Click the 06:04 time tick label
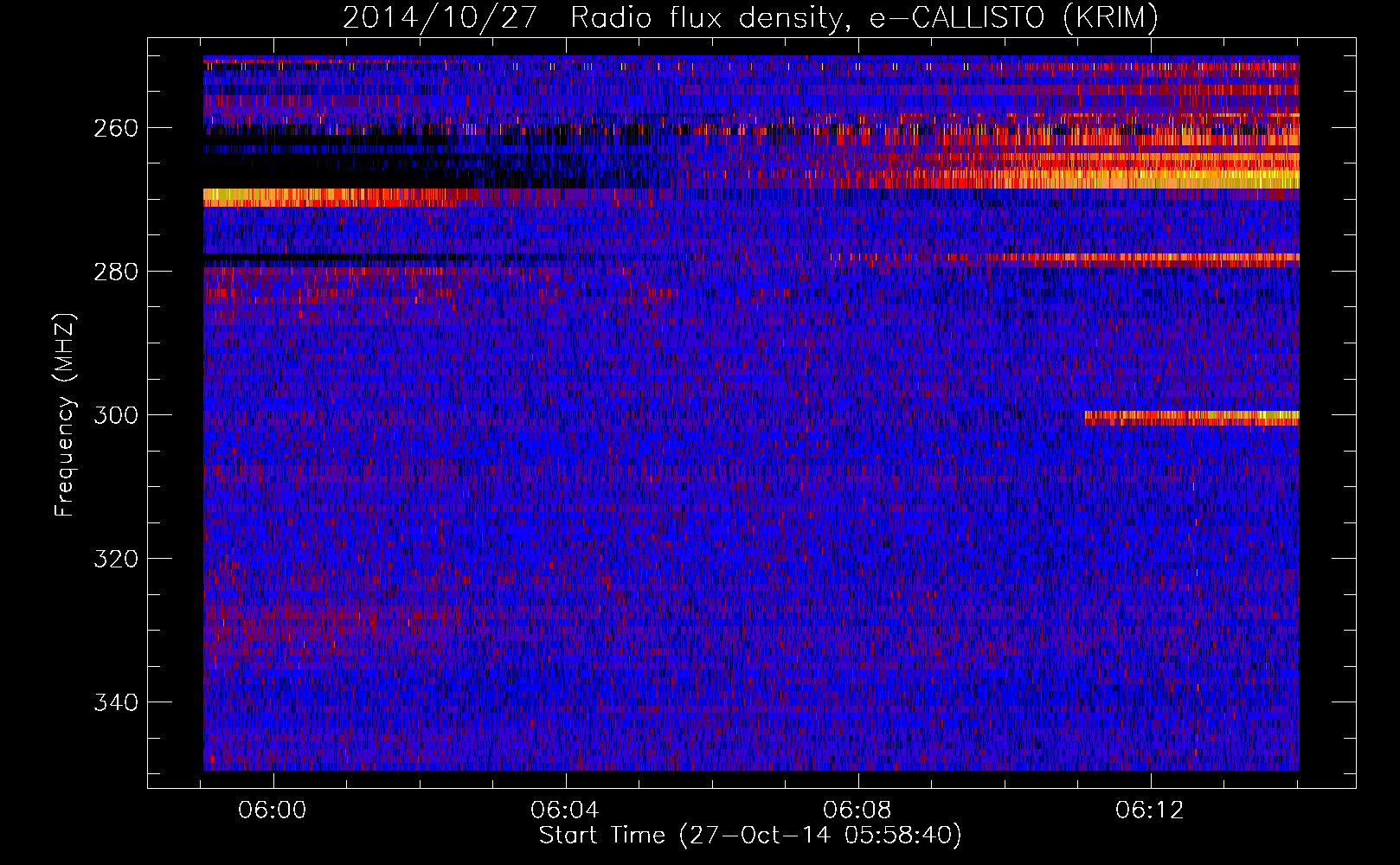1400x865 pixels. pos(566,811)
